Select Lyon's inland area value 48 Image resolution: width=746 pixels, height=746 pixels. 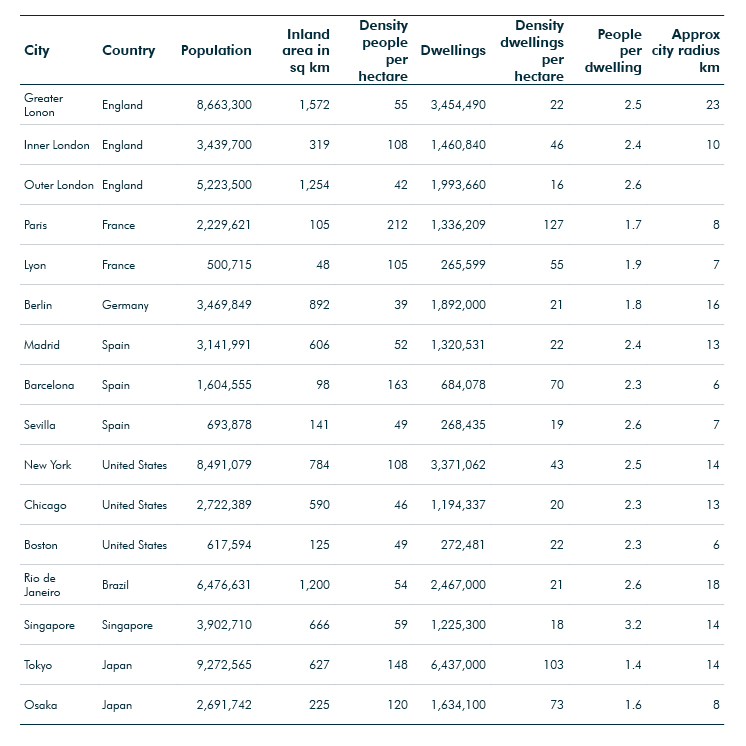coord(323,265)
